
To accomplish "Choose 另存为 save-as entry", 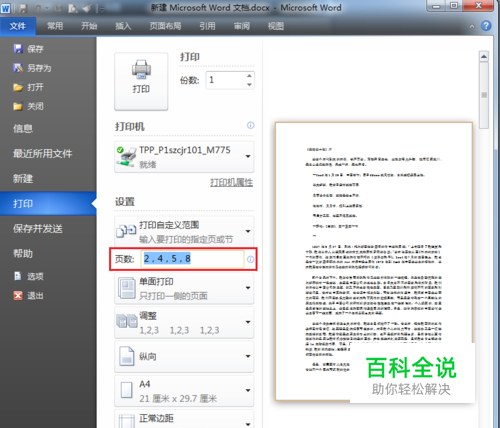I will pos(32,68).
